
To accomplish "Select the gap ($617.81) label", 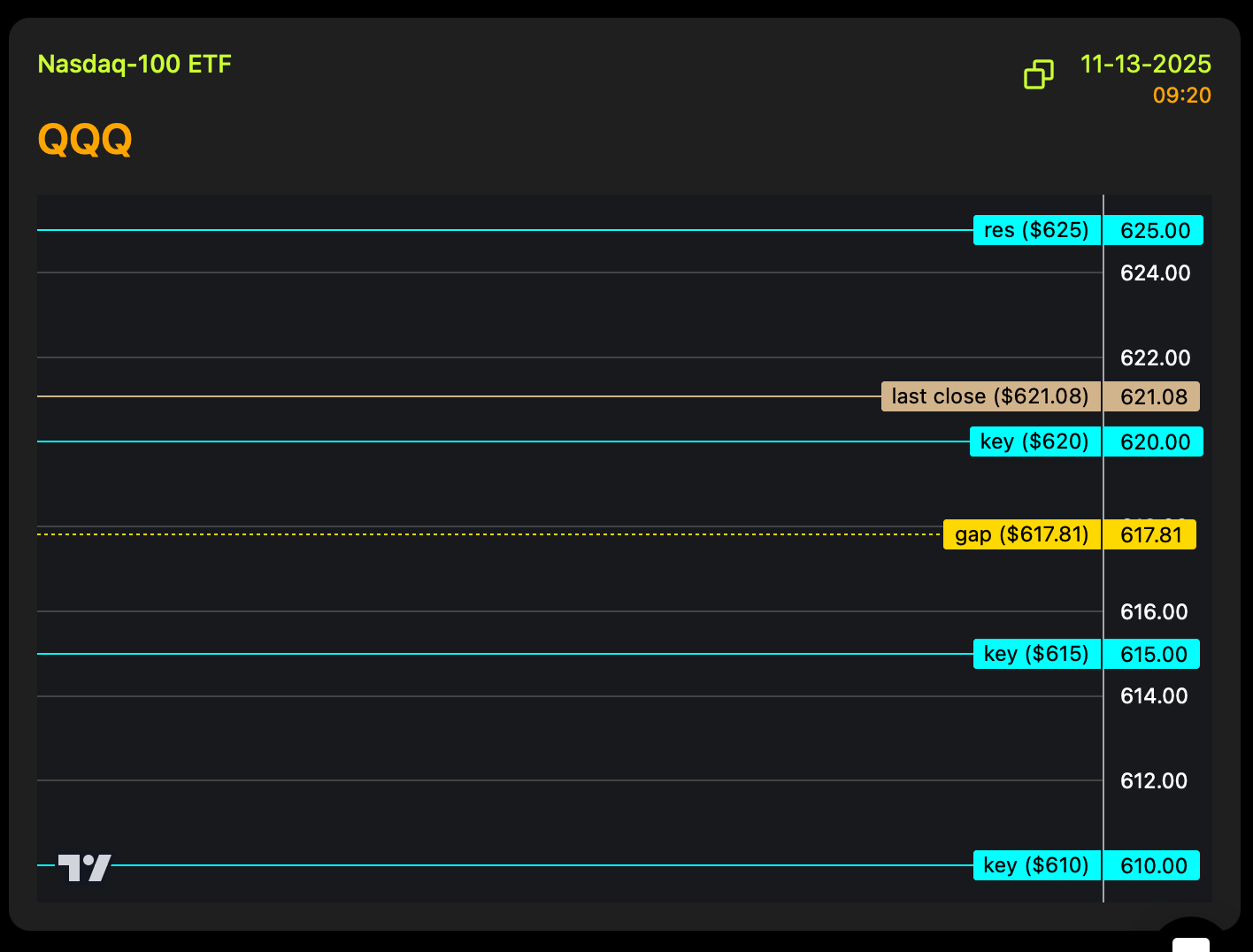I will click(1021, 534).
